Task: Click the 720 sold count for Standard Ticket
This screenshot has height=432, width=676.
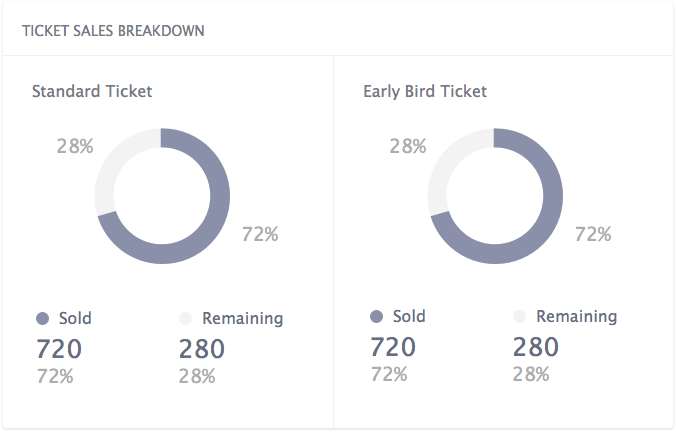Action: pos(59,349)
